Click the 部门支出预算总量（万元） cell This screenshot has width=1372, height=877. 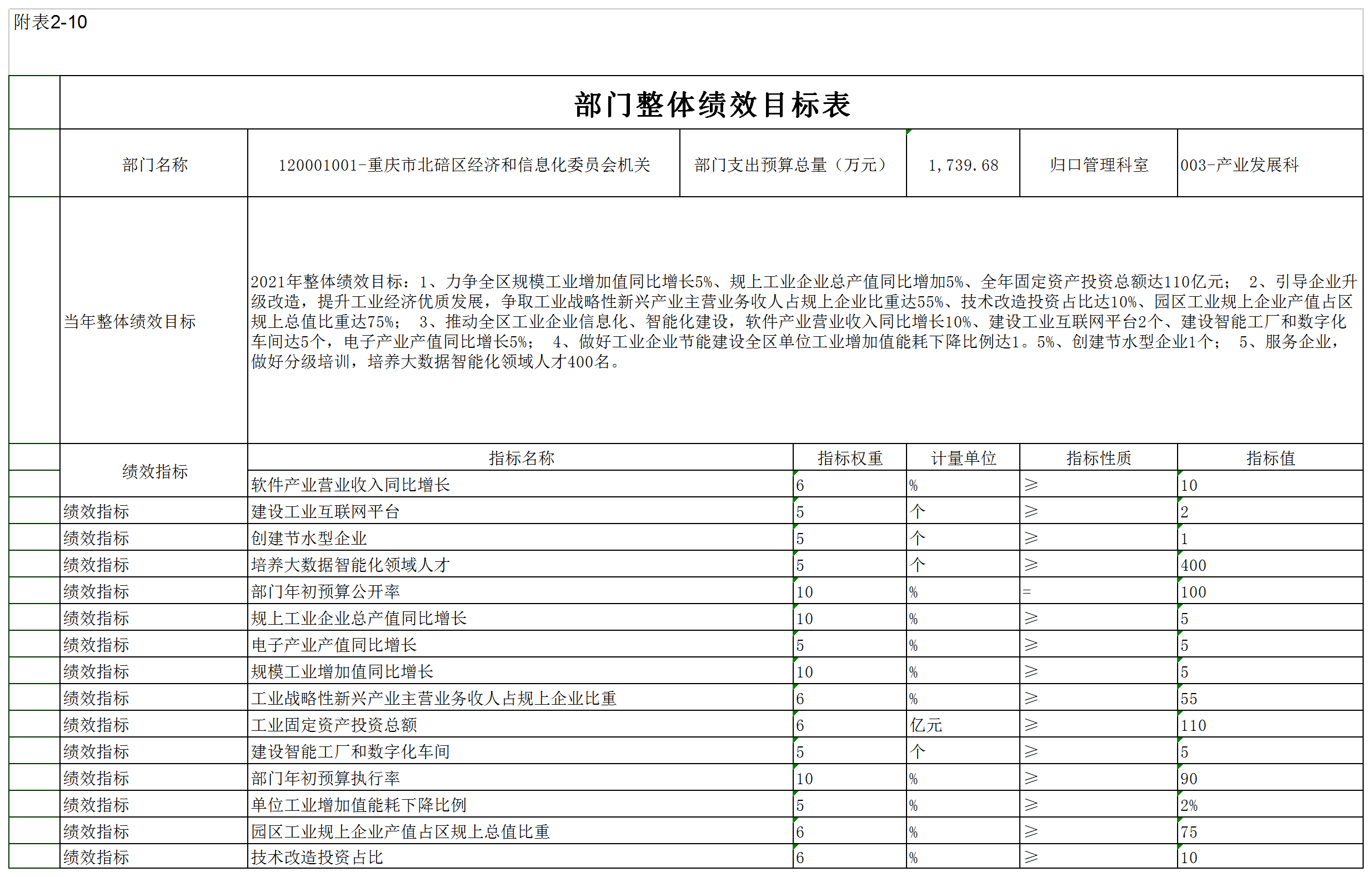793,163
